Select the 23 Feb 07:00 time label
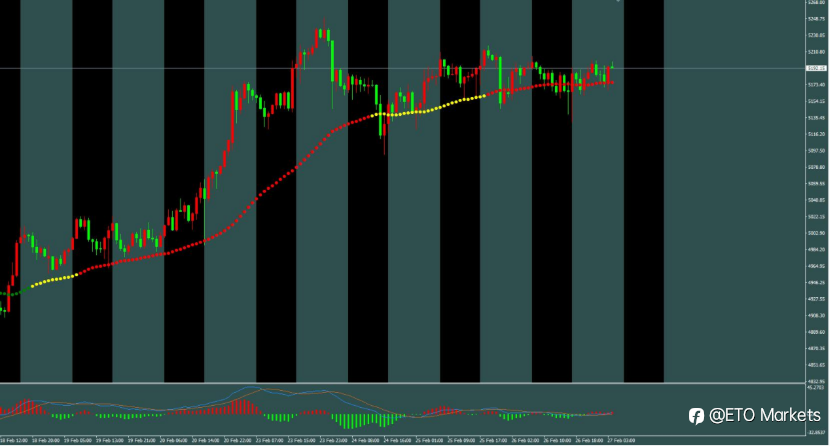 click(269, 441)
